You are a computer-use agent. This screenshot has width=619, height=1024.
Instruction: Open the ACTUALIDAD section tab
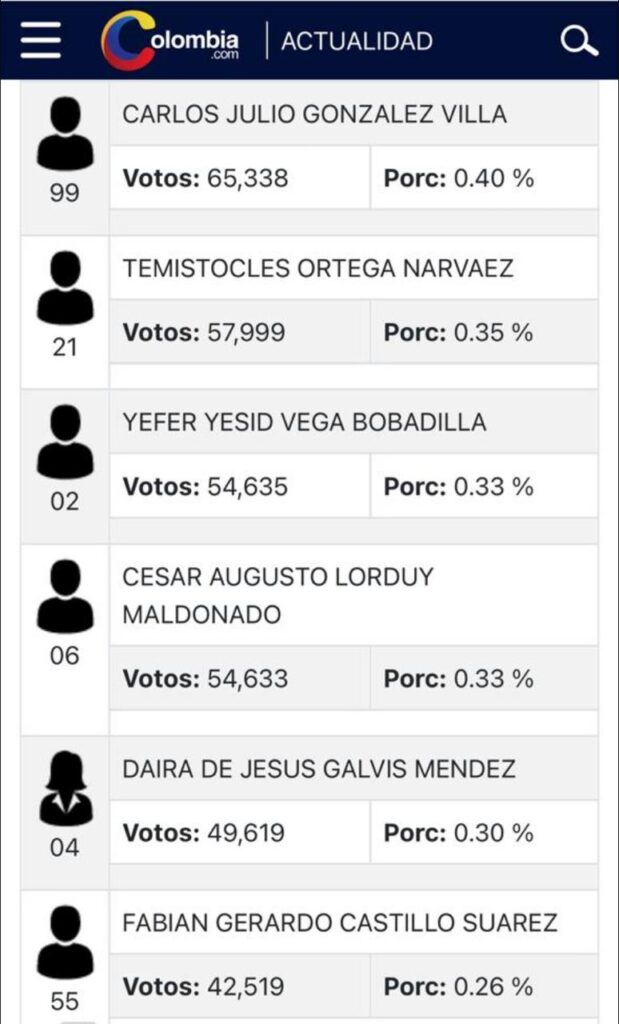click(357, 41)
